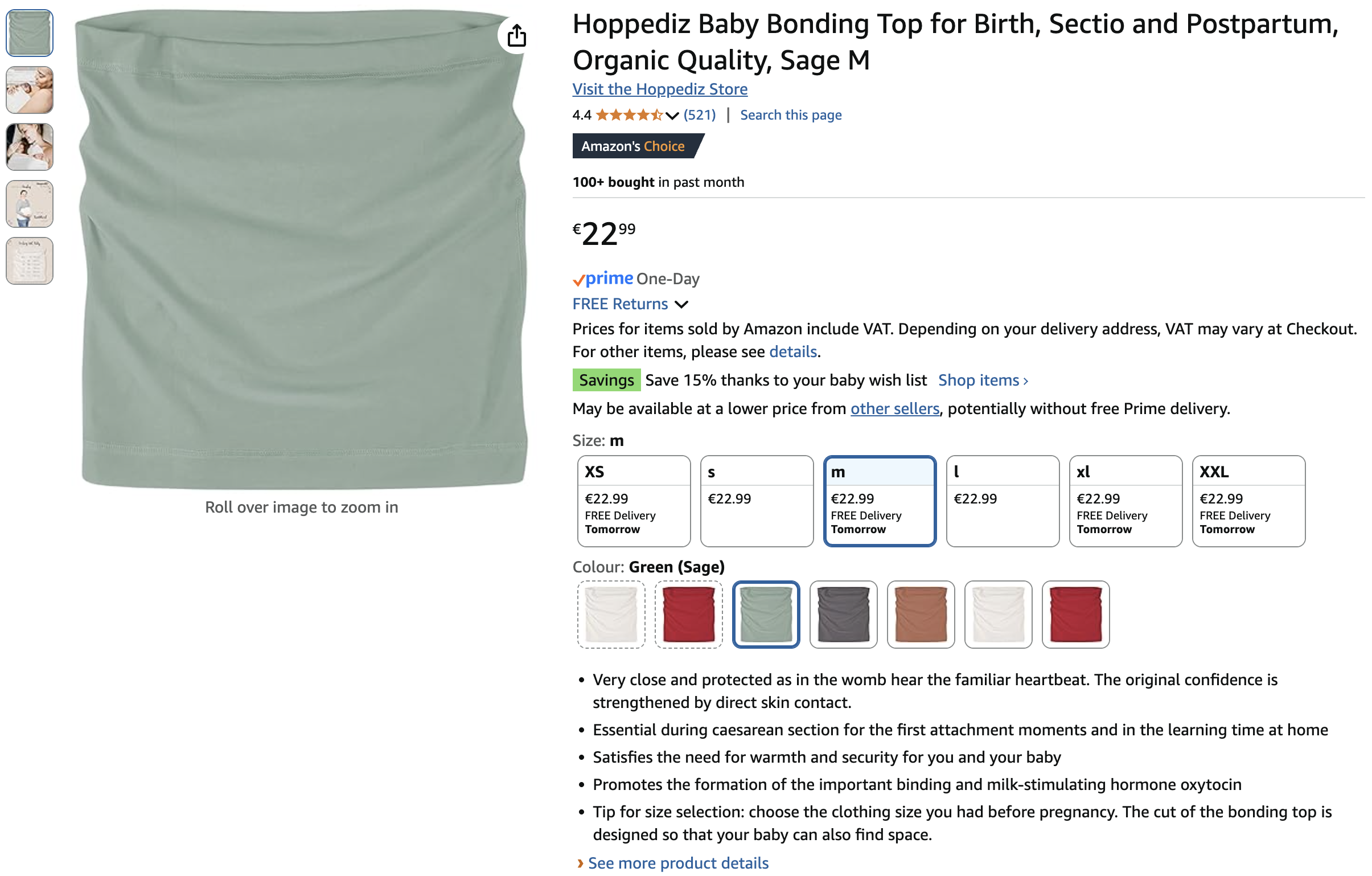Click the share icon on product image
Viewport: 1372px width, 876px height.
point(516,35)
